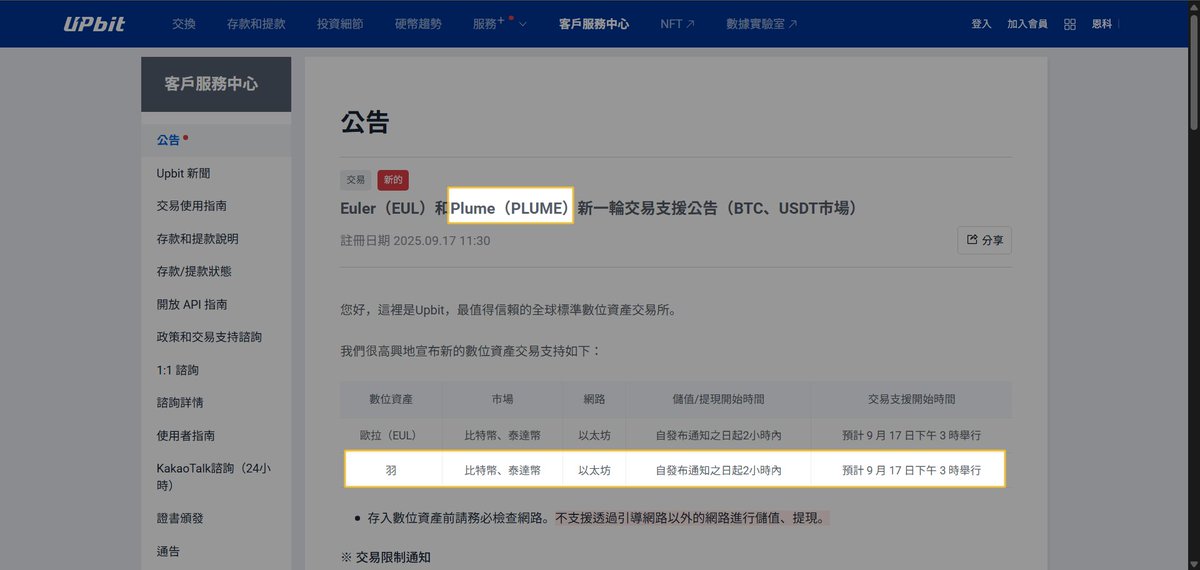The width and height of the screenshot is (1200, 570).
Task: Click the 分享 share button
Action: point(984,240)
